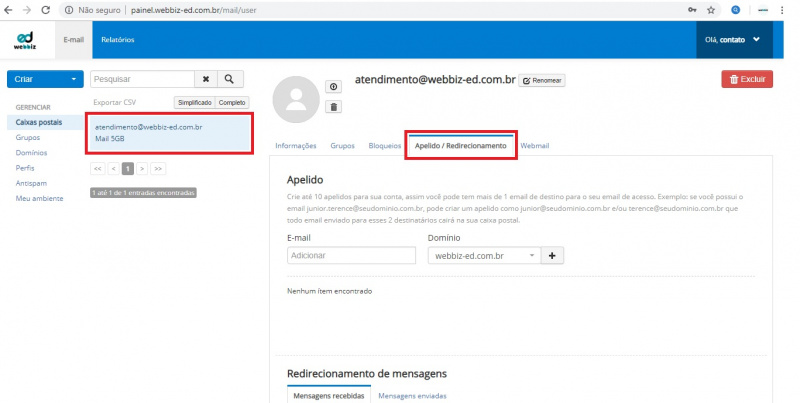Expand the webbiz-ed.com.br domain dropdown
This screenshot has width=800, height=403.
[x=484, y=255]
